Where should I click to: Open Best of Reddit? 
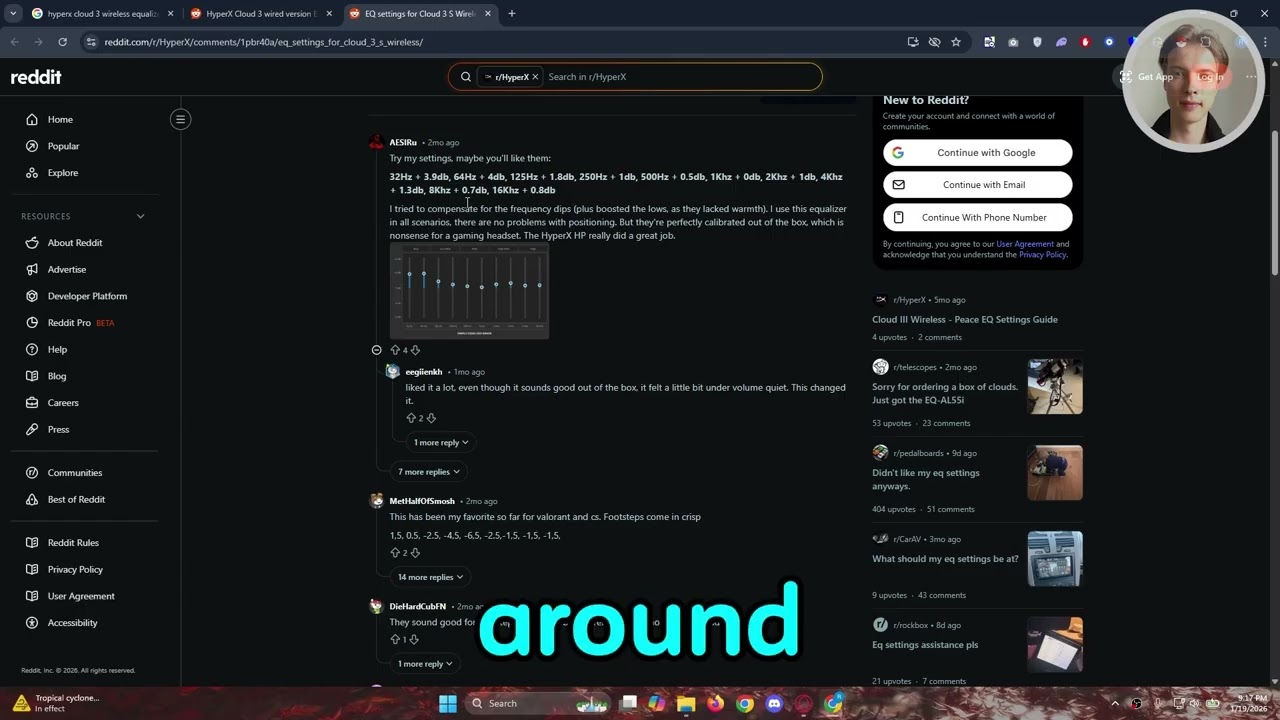76,499
